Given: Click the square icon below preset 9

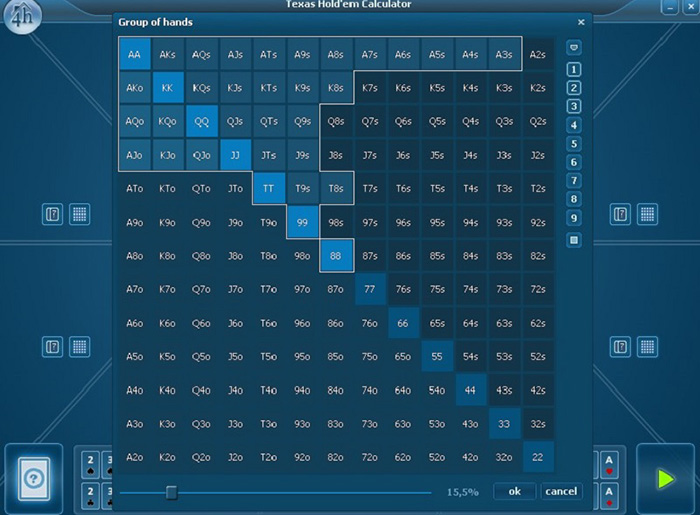Looking at the screenshot, I should pos(574,240).
